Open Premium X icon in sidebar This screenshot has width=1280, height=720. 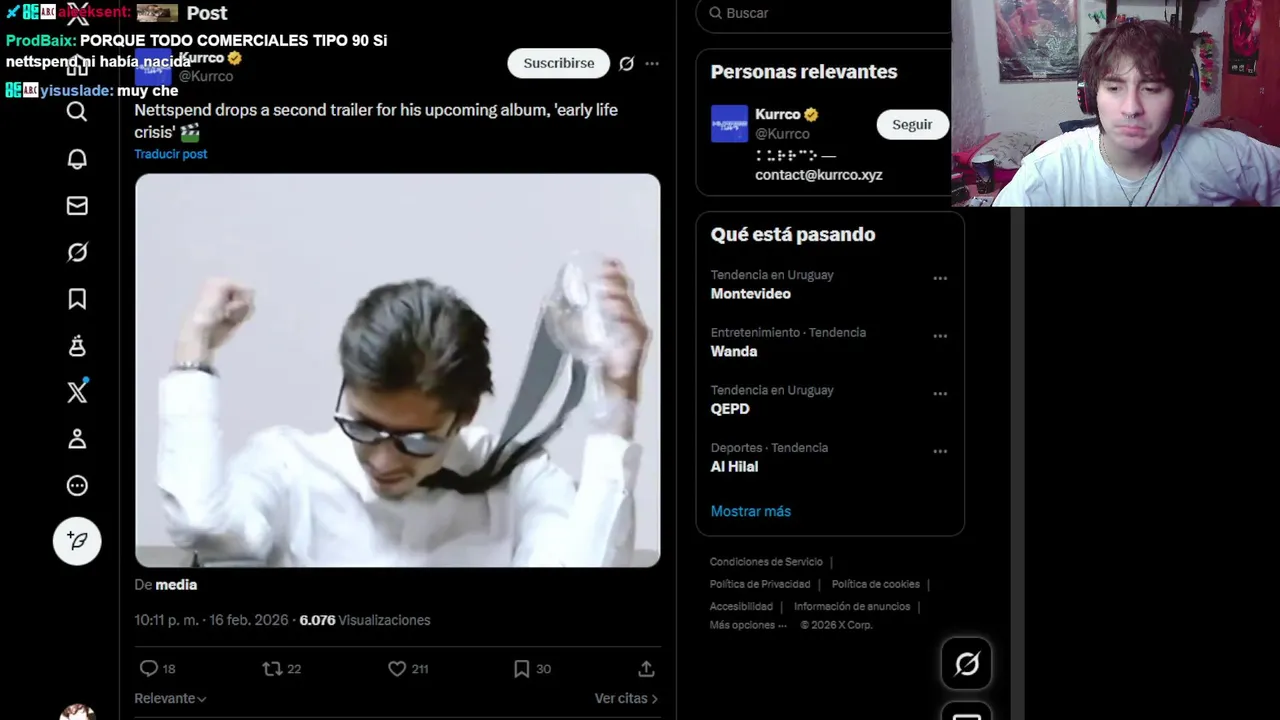point(77,392)
